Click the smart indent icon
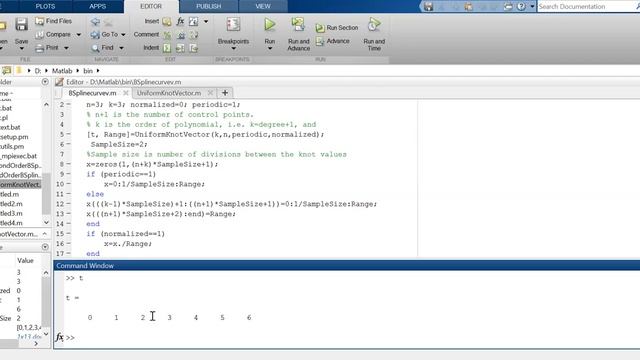 pos(167,48)
